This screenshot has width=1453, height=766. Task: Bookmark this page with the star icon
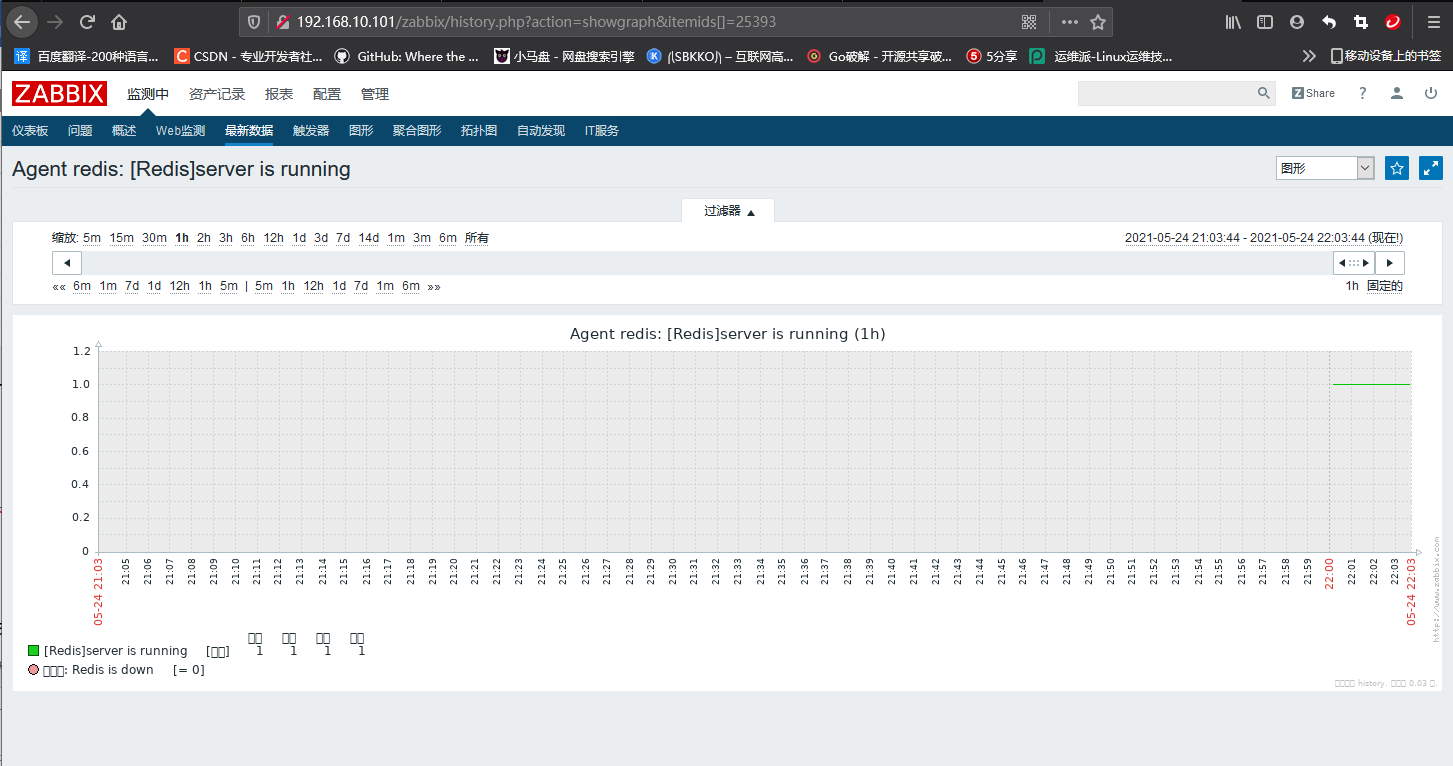(1098, 21)
